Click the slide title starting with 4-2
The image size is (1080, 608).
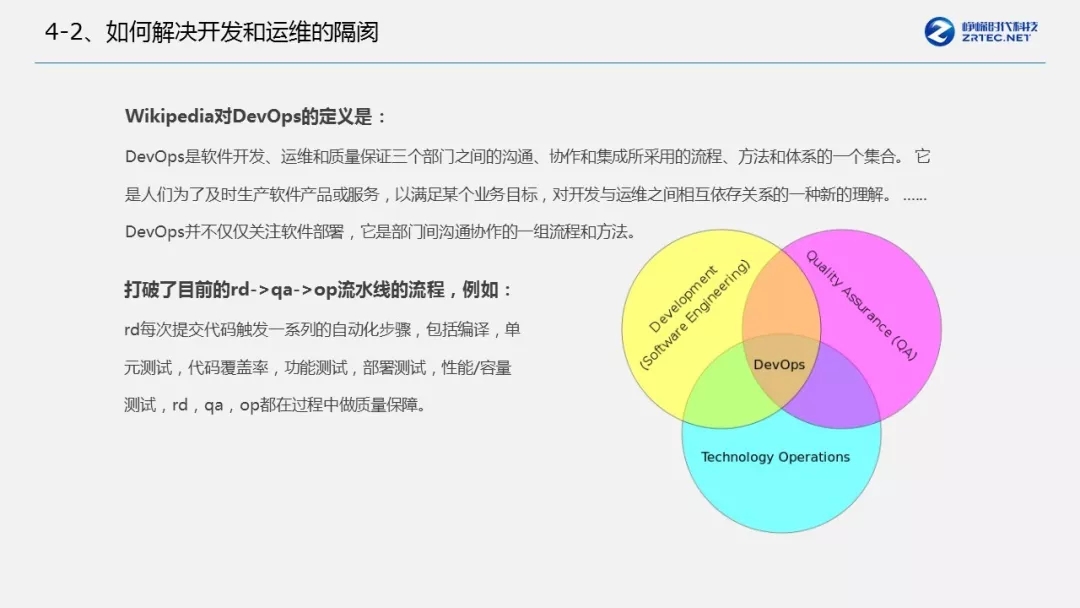[212, 32]
